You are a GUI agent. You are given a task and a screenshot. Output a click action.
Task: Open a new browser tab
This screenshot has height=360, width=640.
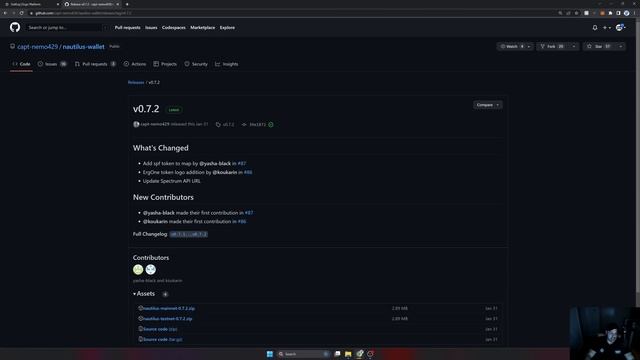click(x=127, y=4)
